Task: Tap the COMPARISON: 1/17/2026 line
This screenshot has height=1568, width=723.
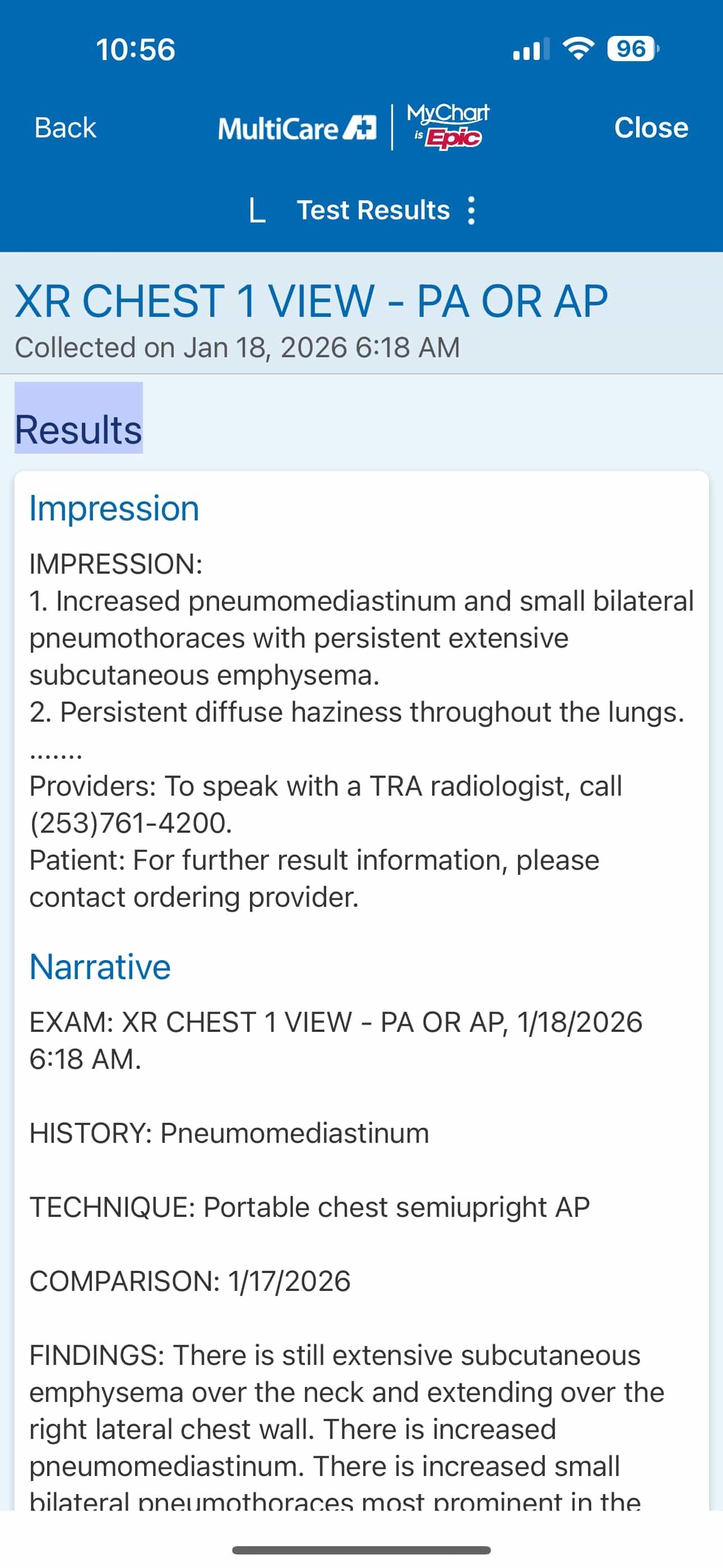Action: tap(190, 1281)
